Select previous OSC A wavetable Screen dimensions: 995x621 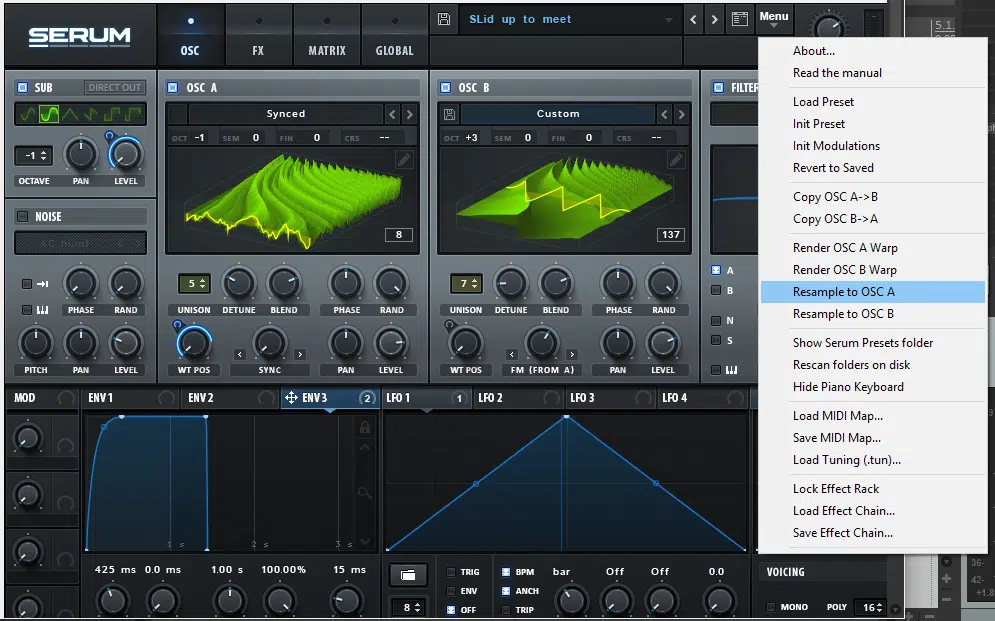click(392, 114)
